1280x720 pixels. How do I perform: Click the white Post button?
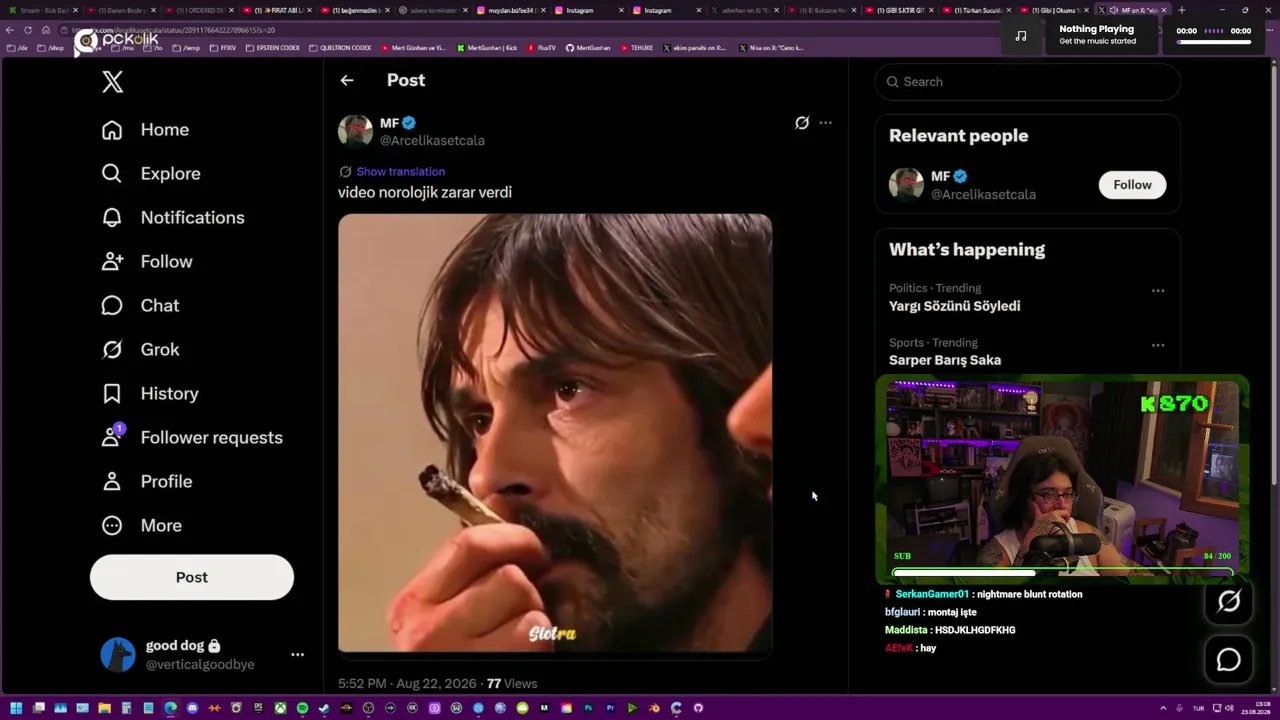[192, 577]
